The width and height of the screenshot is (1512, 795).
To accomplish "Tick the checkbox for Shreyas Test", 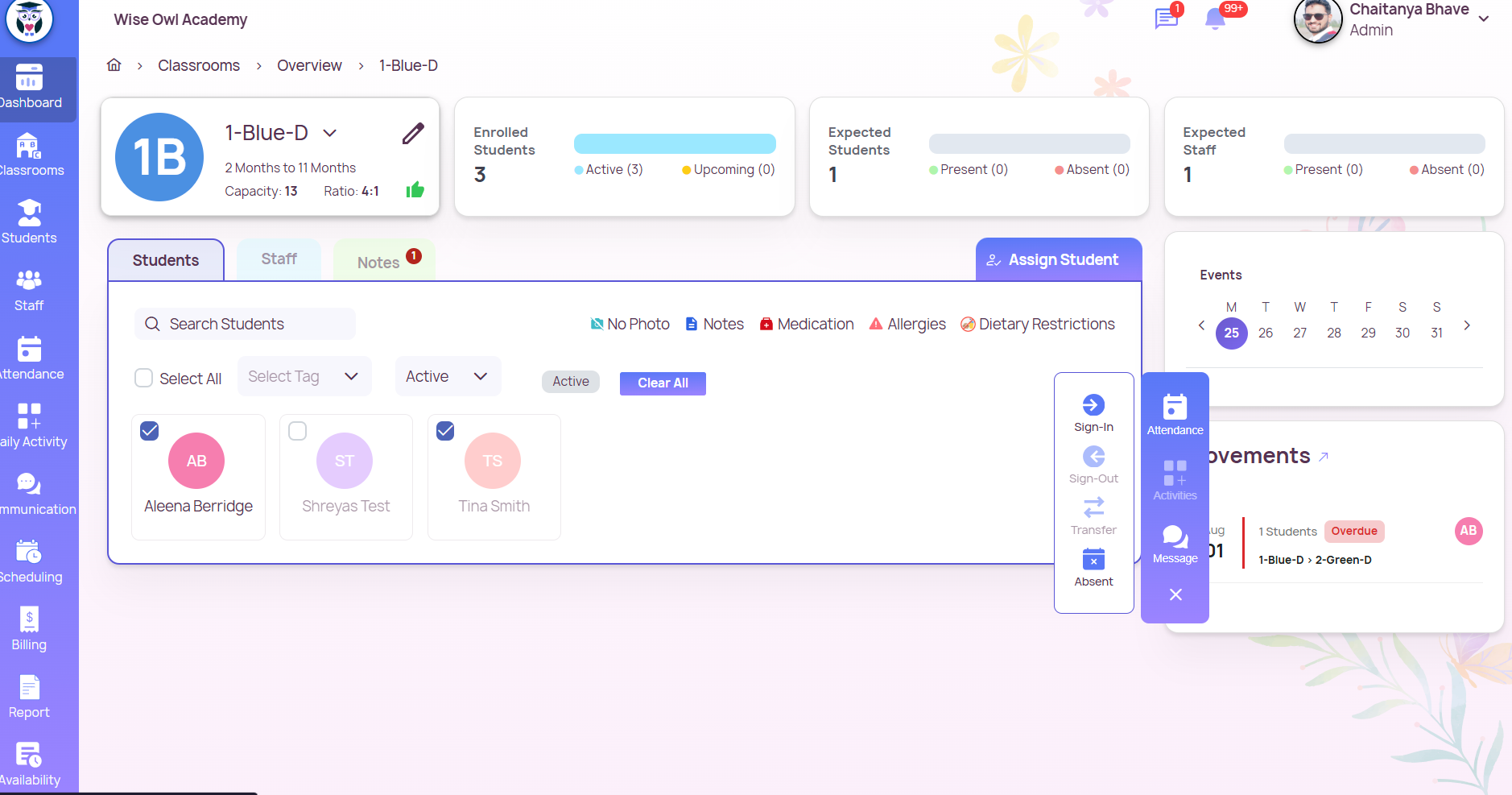I will pyautogui.click(x=298, y=431).
